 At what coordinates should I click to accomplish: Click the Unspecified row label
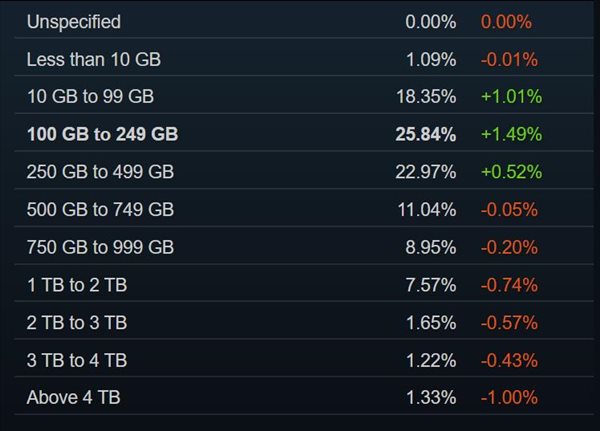[x=73, y=22]
